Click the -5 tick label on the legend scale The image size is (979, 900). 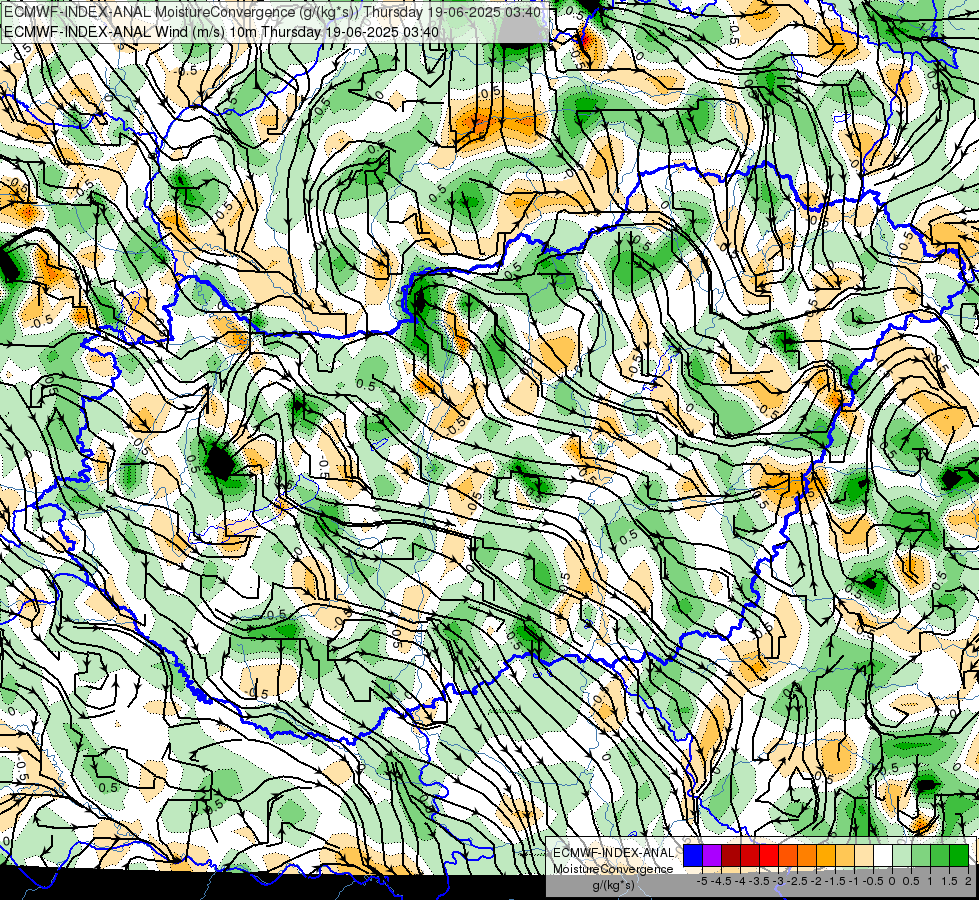(x=702, y=881)
